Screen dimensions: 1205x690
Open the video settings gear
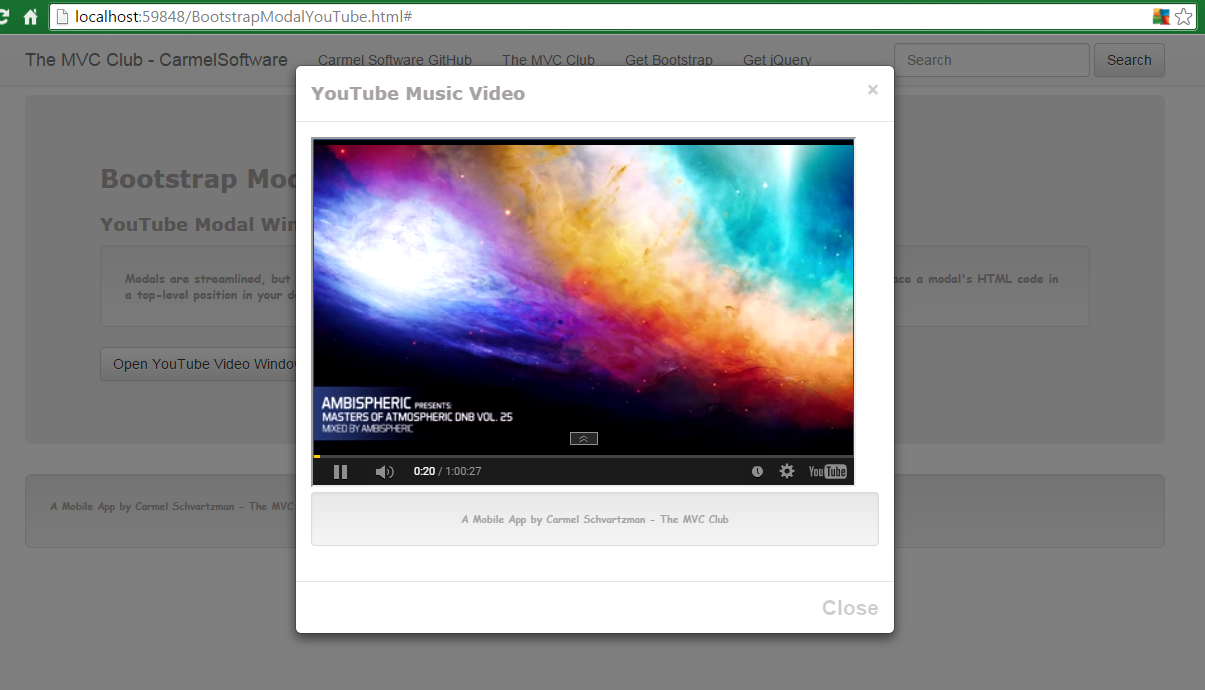pyautogui.click(x=787, y=471)
